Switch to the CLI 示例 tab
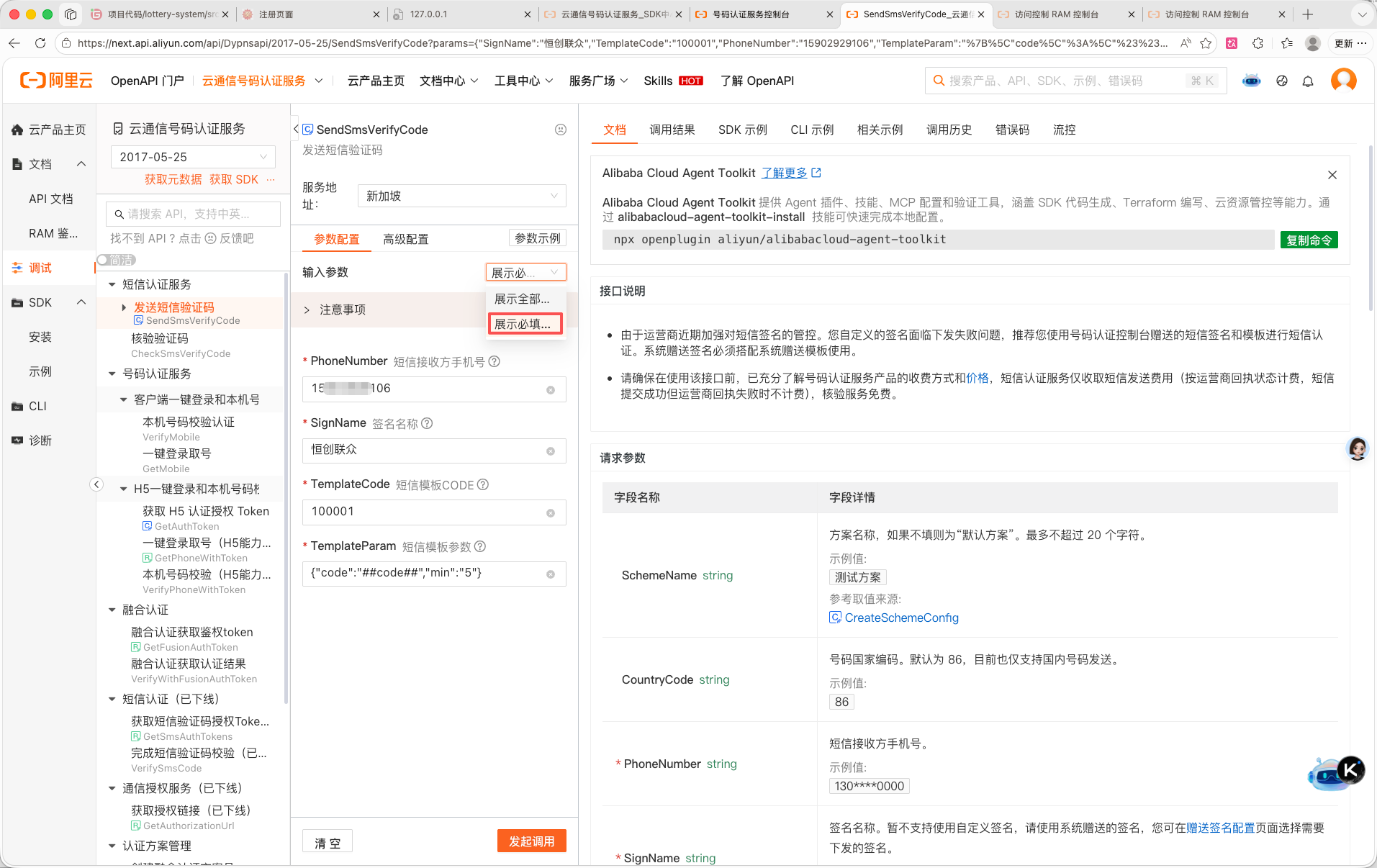 click(812, 130)
